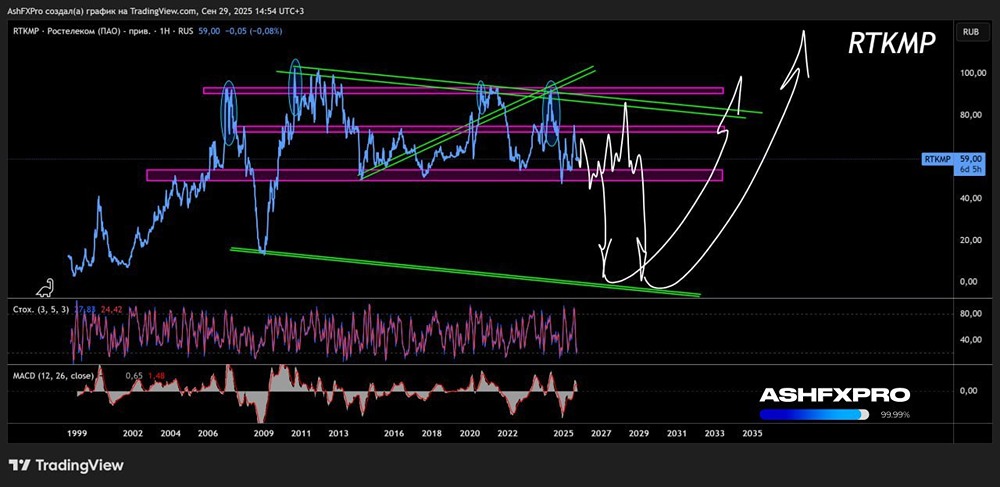Click the RUS exchange label in the legend
Viewport: 1000px width, 487px height.
coord(186,31)
